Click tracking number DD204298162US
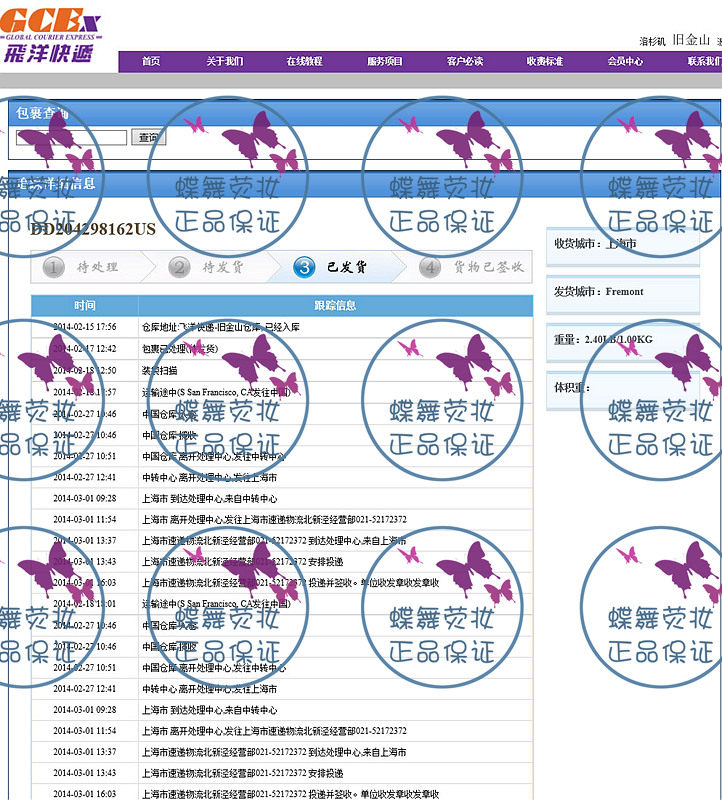722x800 pixels. (93, 229)
